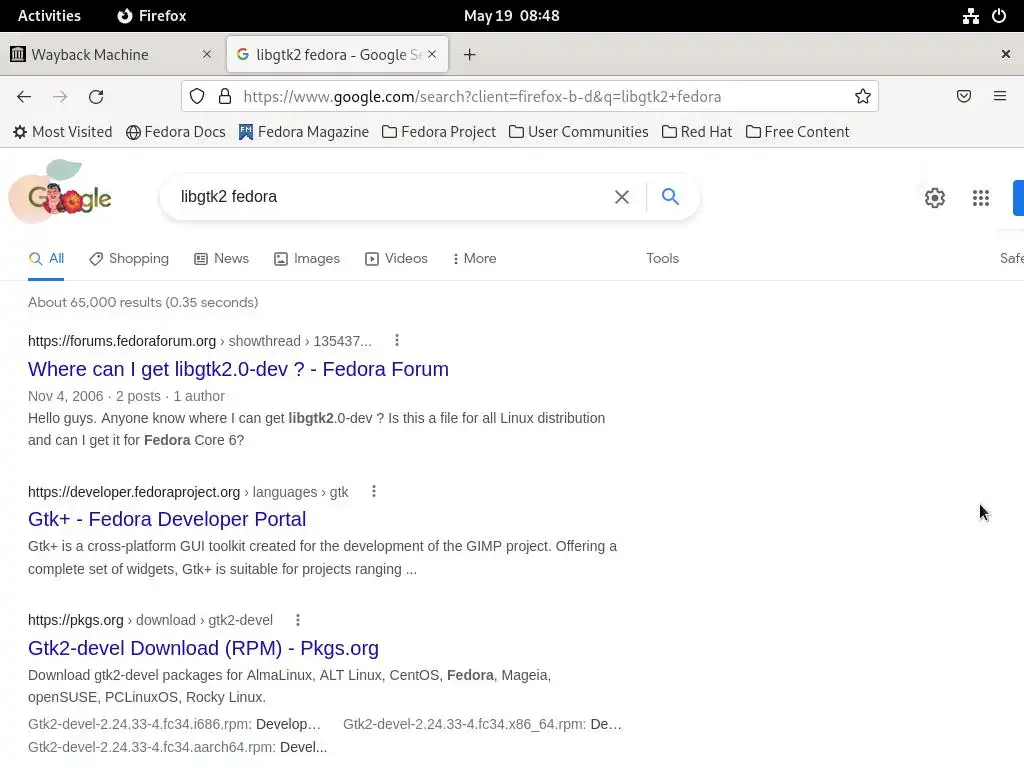Open Fedora Magazine bookmark
The image size is (1024, 768).
[x=304, y=132]
